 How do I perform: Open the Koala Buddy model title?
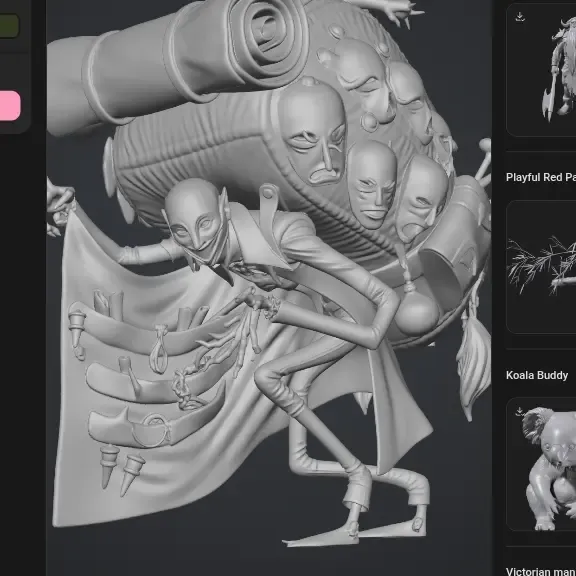(537, 375)
